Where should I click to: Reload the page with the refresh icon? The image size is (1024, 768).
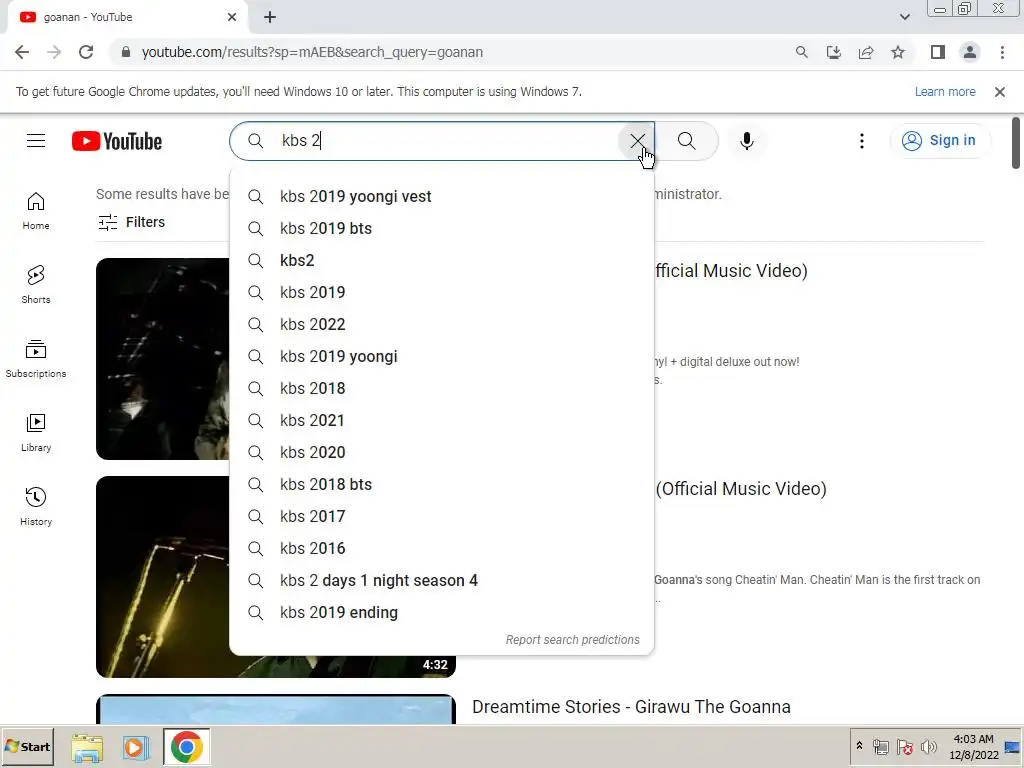pos(86,52)
